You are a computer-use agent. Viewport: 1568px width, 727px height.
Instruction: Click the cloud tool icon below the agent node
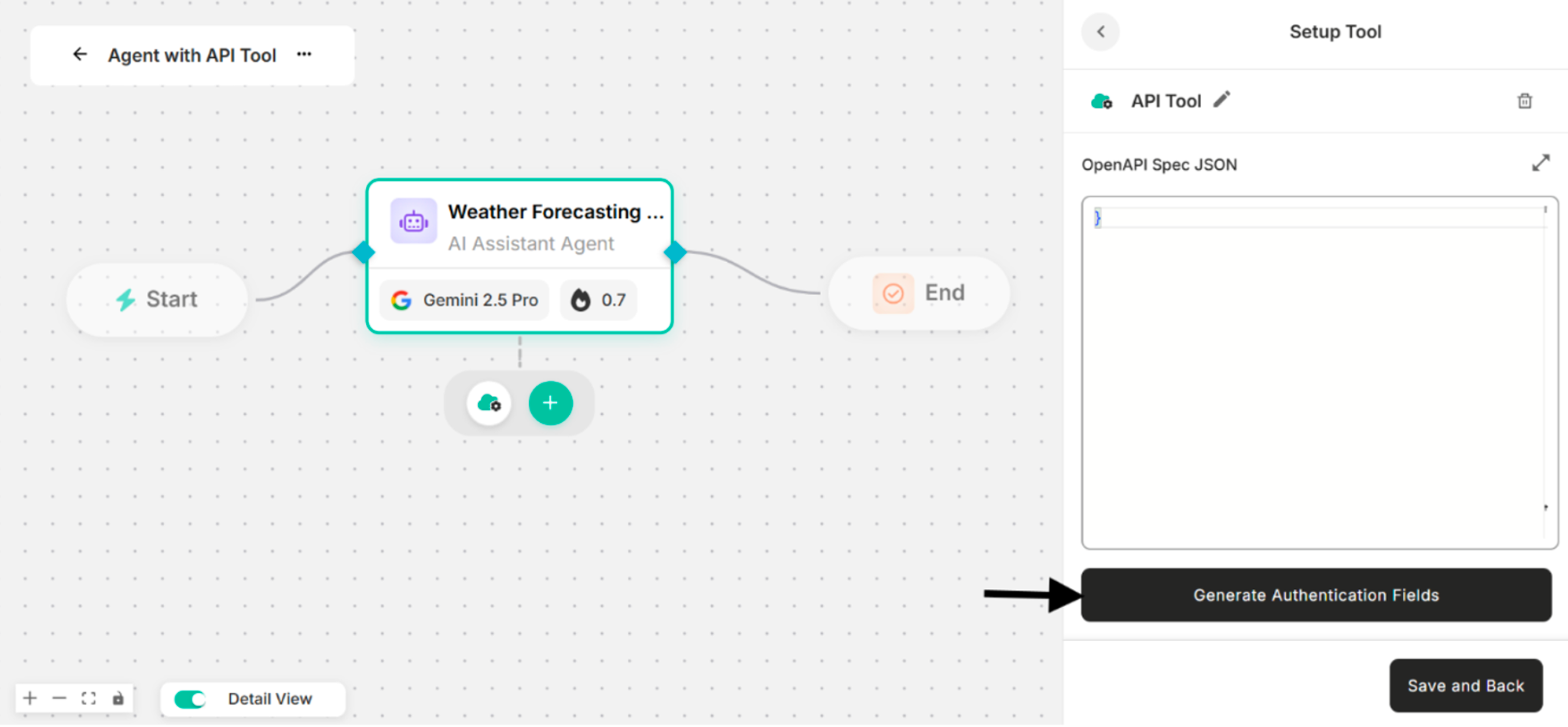[489, 403]
